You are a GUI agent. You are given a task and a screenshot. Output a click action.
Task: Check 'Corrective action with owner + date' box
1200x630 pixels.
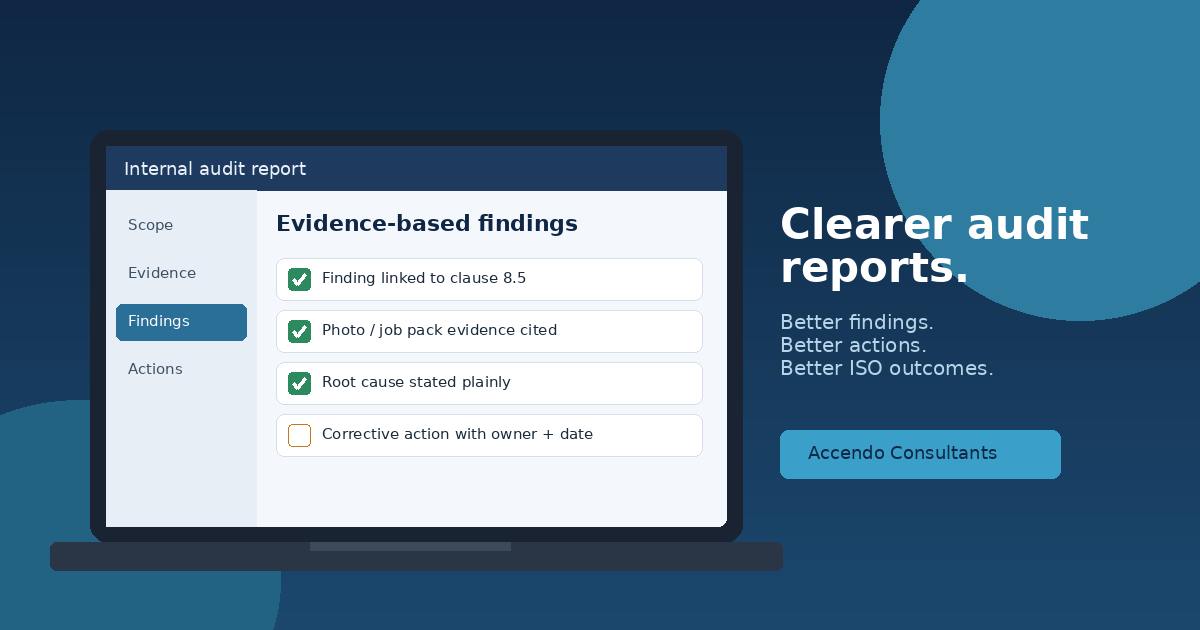coord(299,435)
